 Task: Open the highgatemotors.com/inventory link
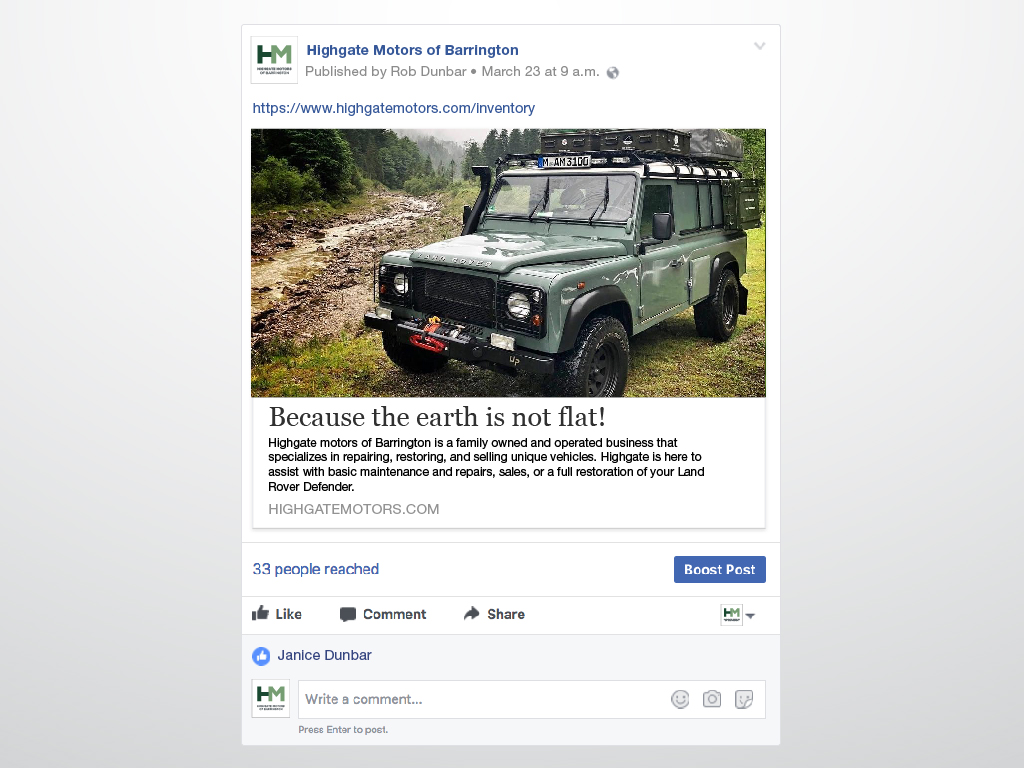click(394, 108)
